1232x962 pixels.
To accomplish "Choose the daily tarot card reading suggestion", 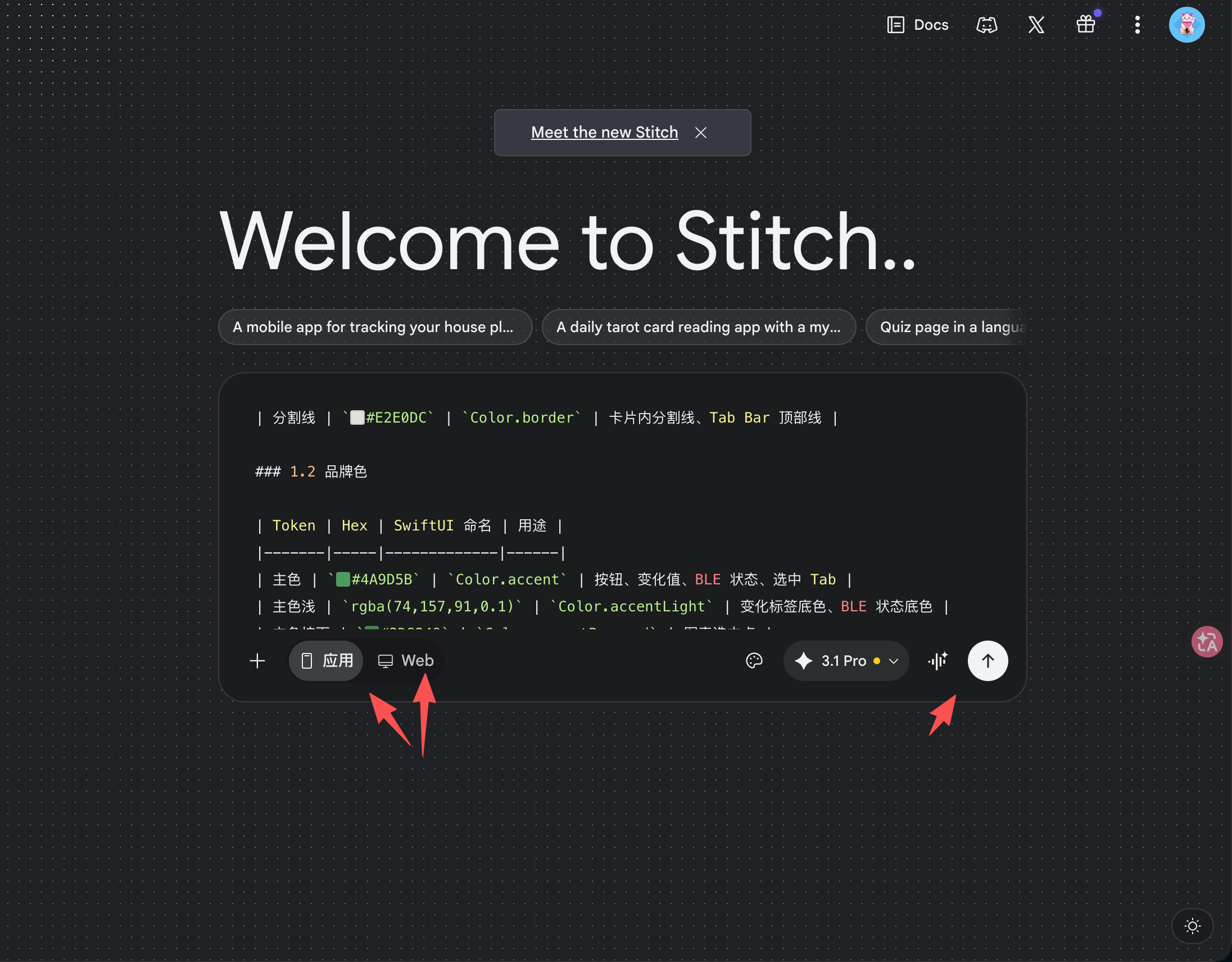I will coord(699,327).
